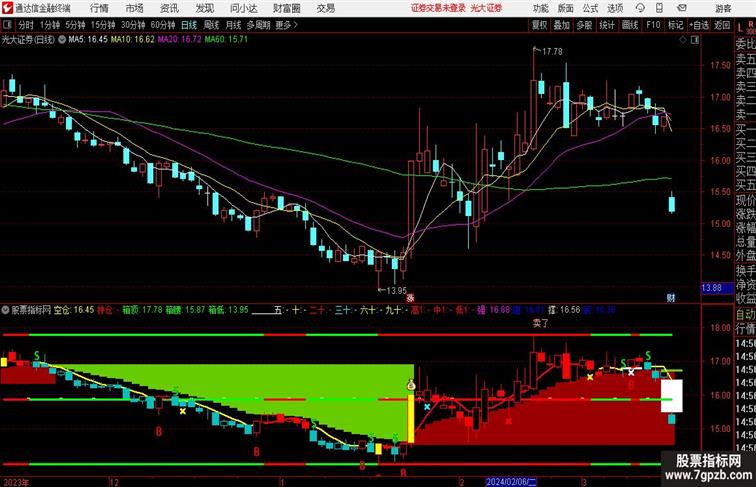Click the 空仓: 16.45 indicator value
The height and width of the screenshot is (487, 756).
point(74,310)
